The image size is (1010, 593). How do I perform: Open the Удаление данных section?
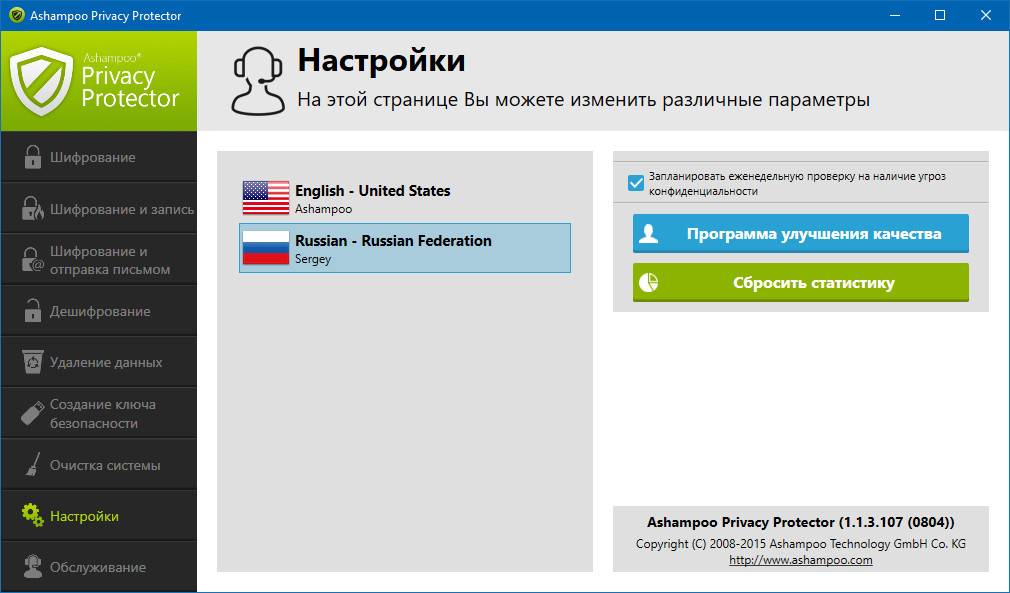click(99, 362)
